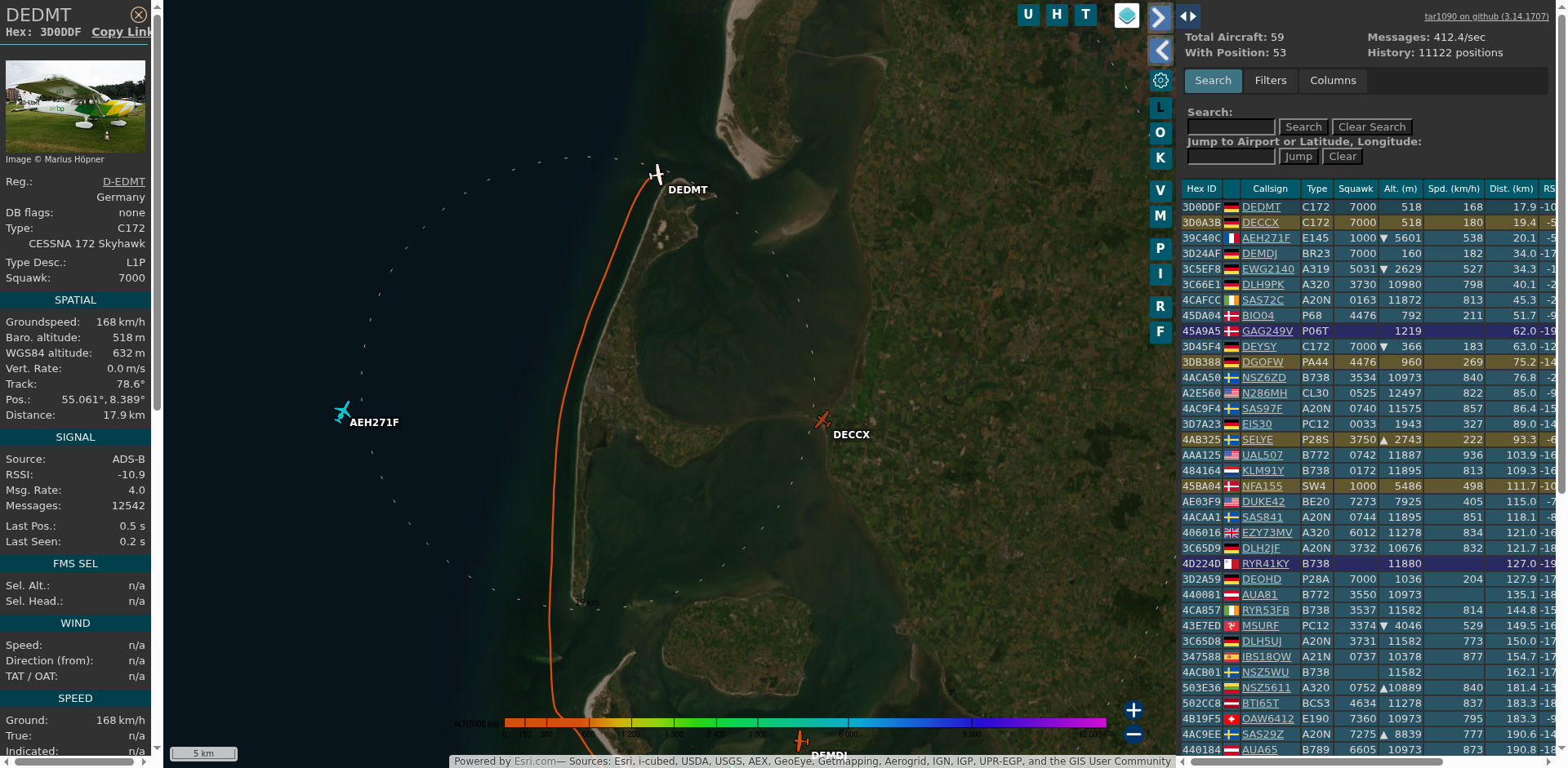Viewport: 1568px width, 768px height.
Task: Switch to the Columns tab
Action: point(1333,81)
